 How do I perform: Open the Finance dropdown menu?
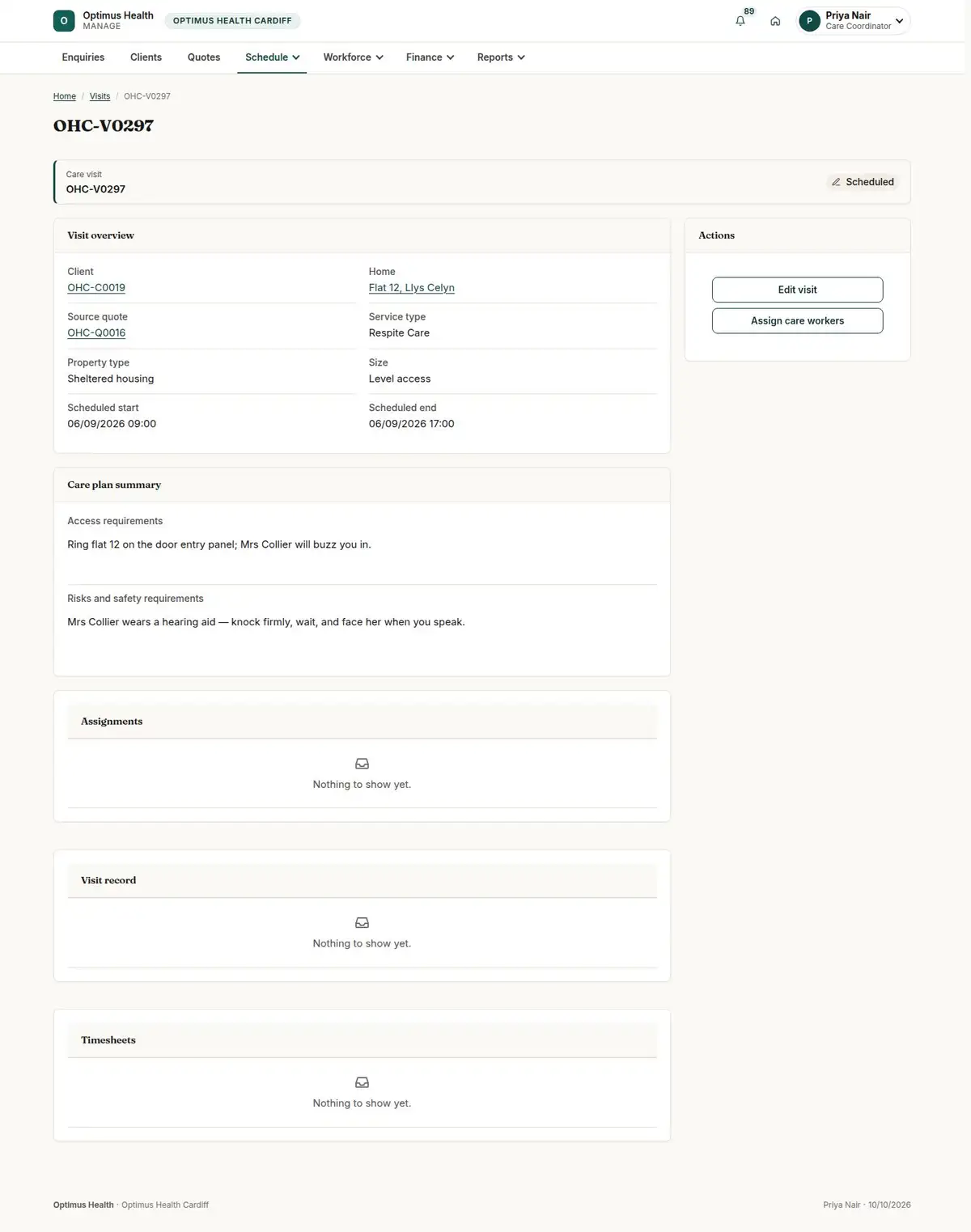point(430,57)
